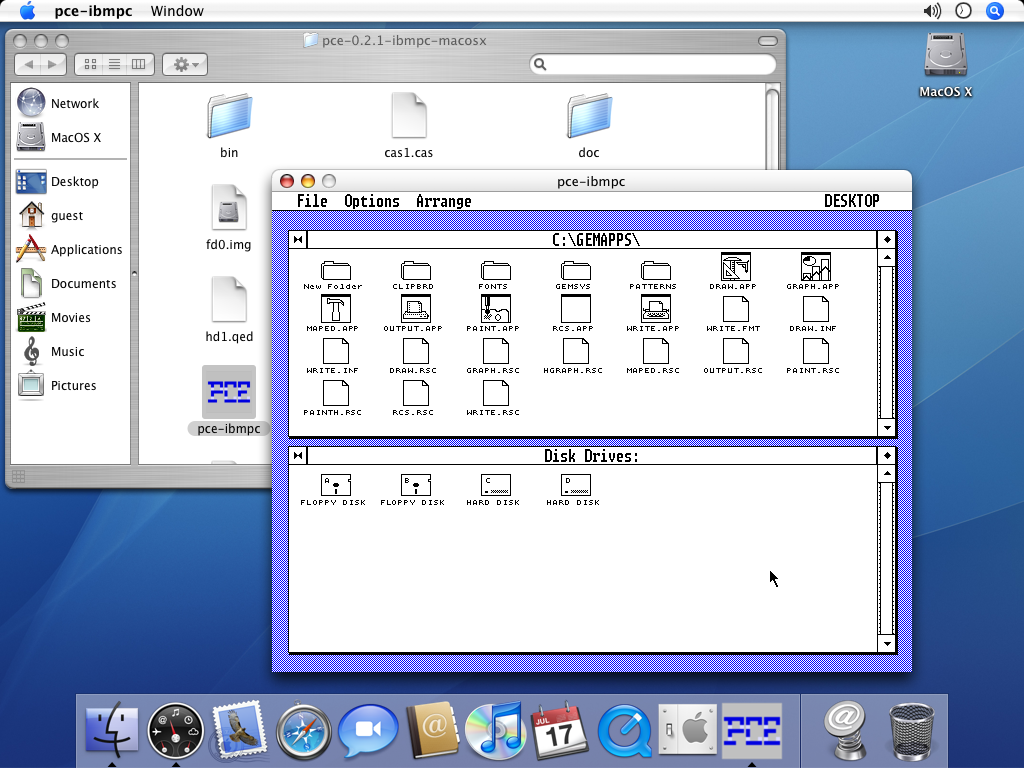Open the pce-ibmpc application menu
The height and width of the screenshot is (768, 1024).
[x=93, y=11]
